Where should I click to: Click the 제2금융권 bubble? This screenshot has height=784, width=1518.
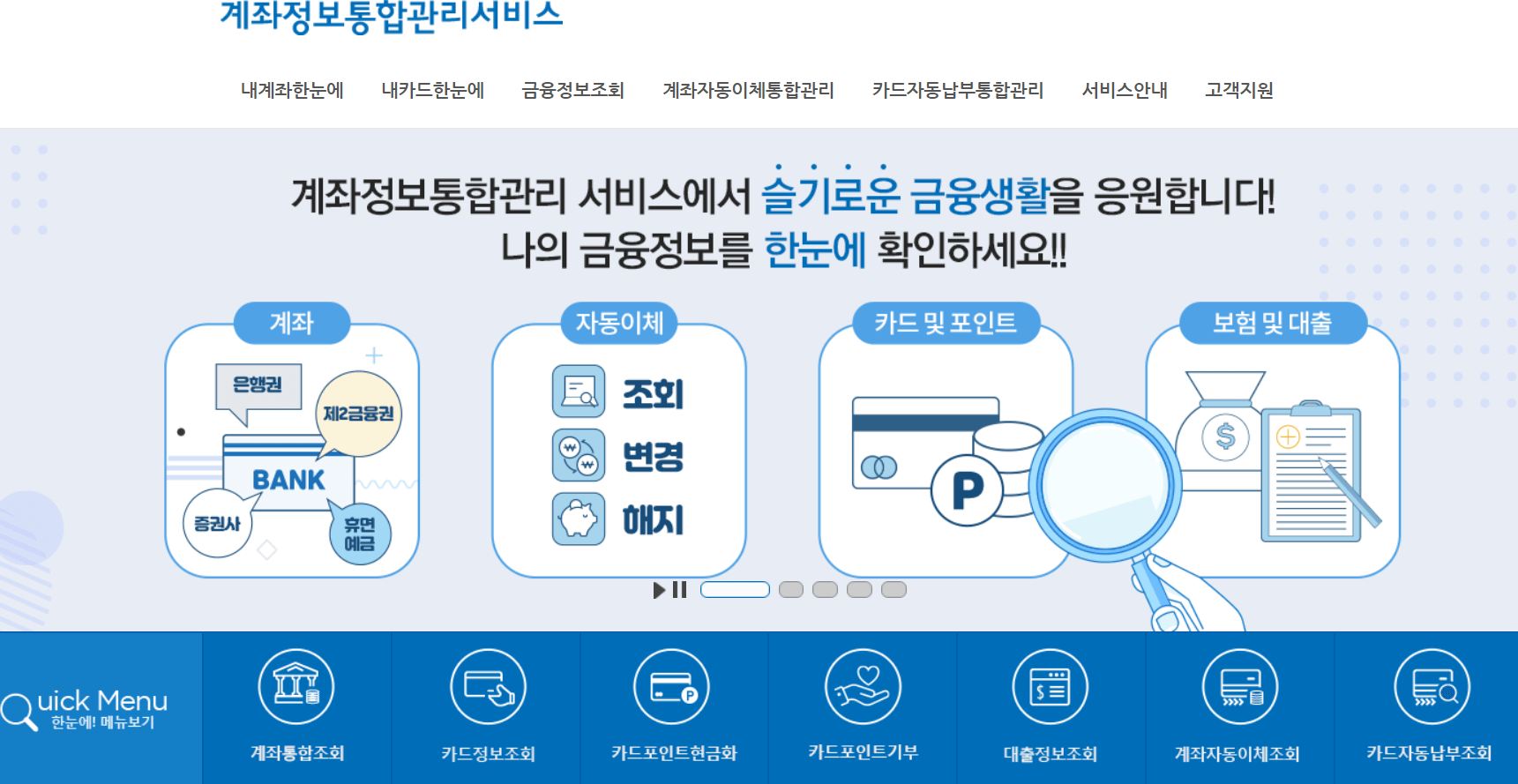[358, 414]
